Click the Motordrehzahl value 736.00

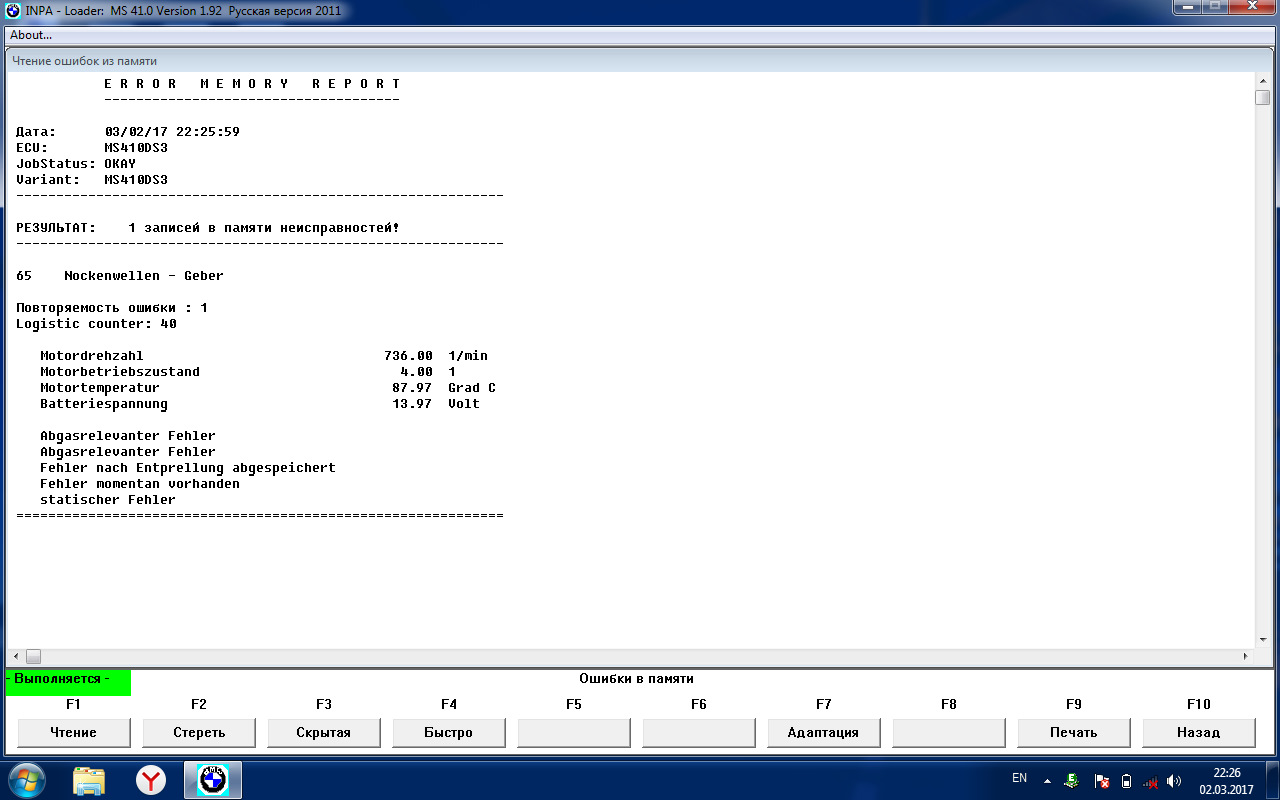pos(408,356)
